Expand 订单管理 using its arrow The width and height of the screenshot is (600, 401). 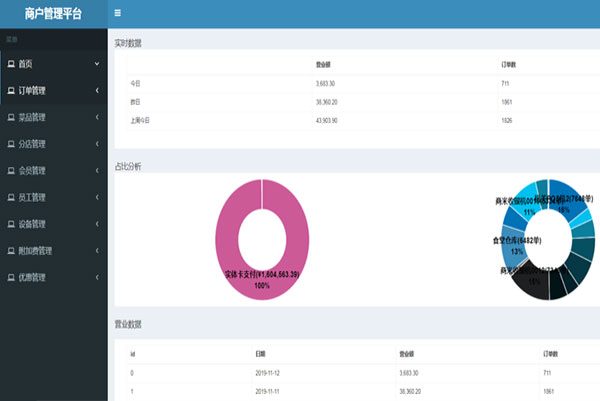(97, 91)
